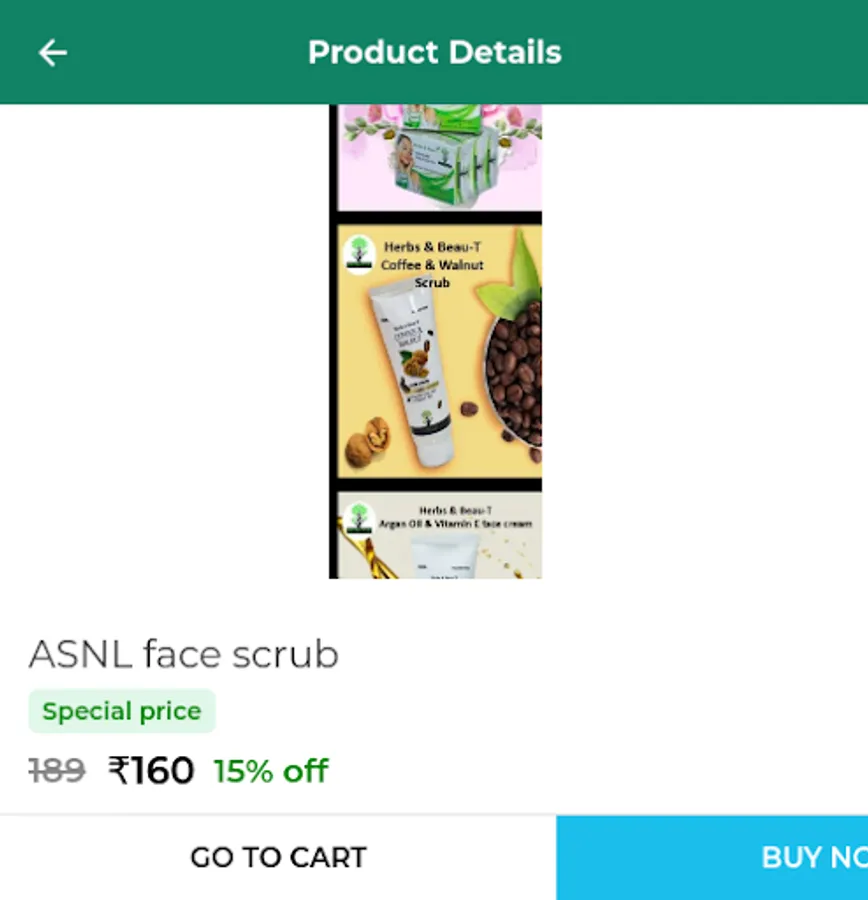Select the ASNL face scrub product title
The image size is (868, 900).
click(183, 654)
